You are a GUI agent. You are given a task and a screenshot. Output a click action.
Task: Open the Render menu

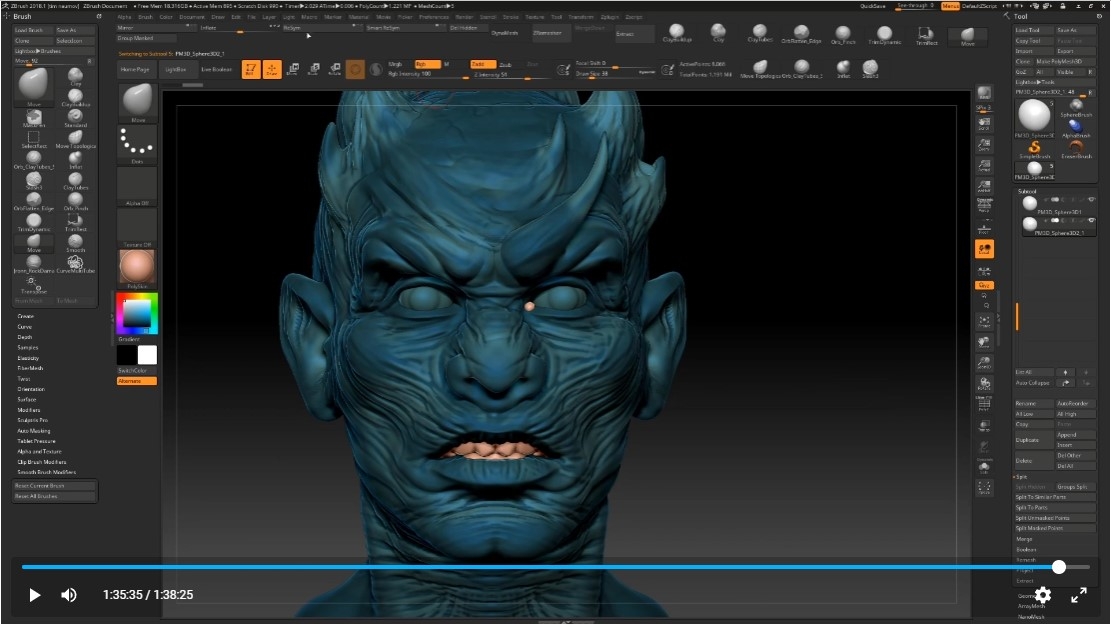coord(465,17)
